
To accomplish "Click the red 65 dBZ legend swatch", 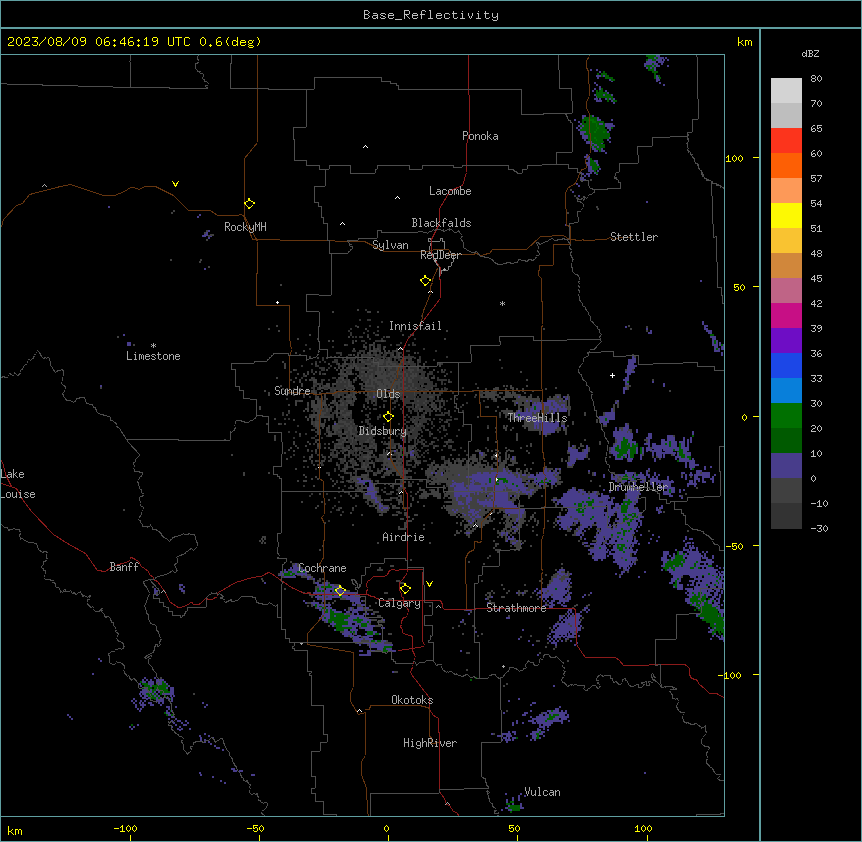I will (x=786, y=141).
